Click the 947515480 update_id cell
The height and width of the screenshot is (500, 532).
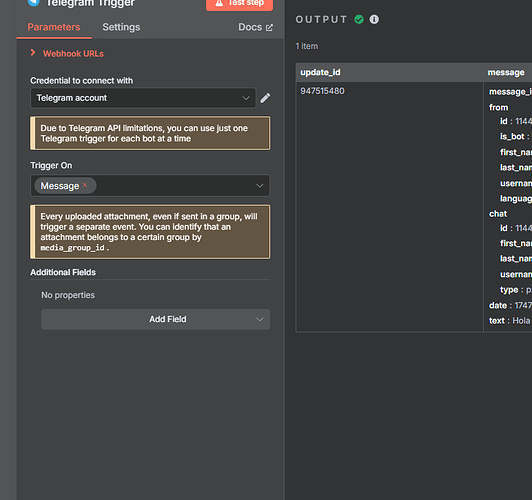coord(322,91)
